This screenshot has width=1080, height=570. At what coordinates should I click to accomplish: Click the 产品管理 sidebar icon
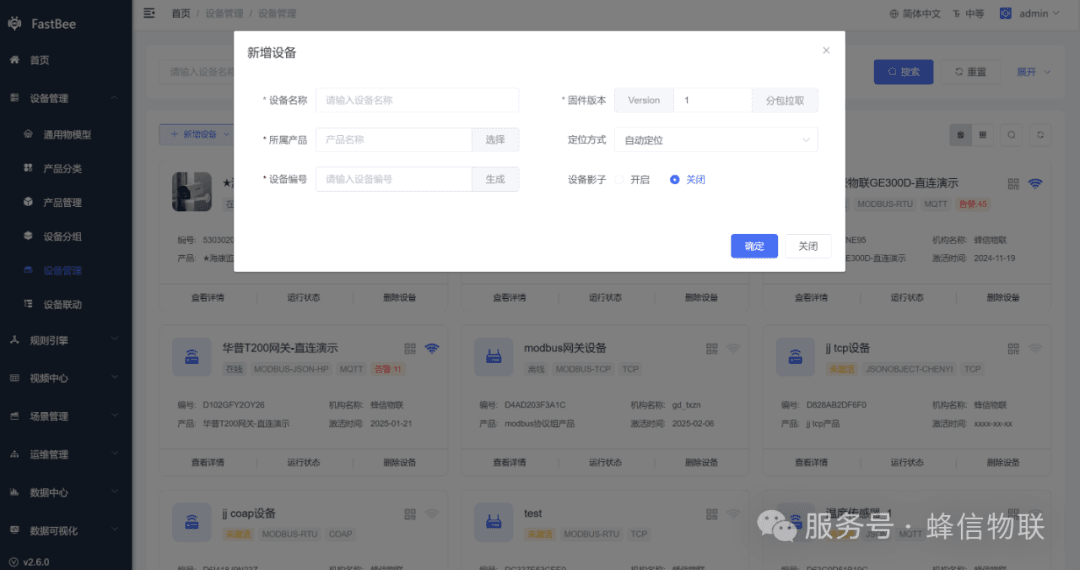28,202
